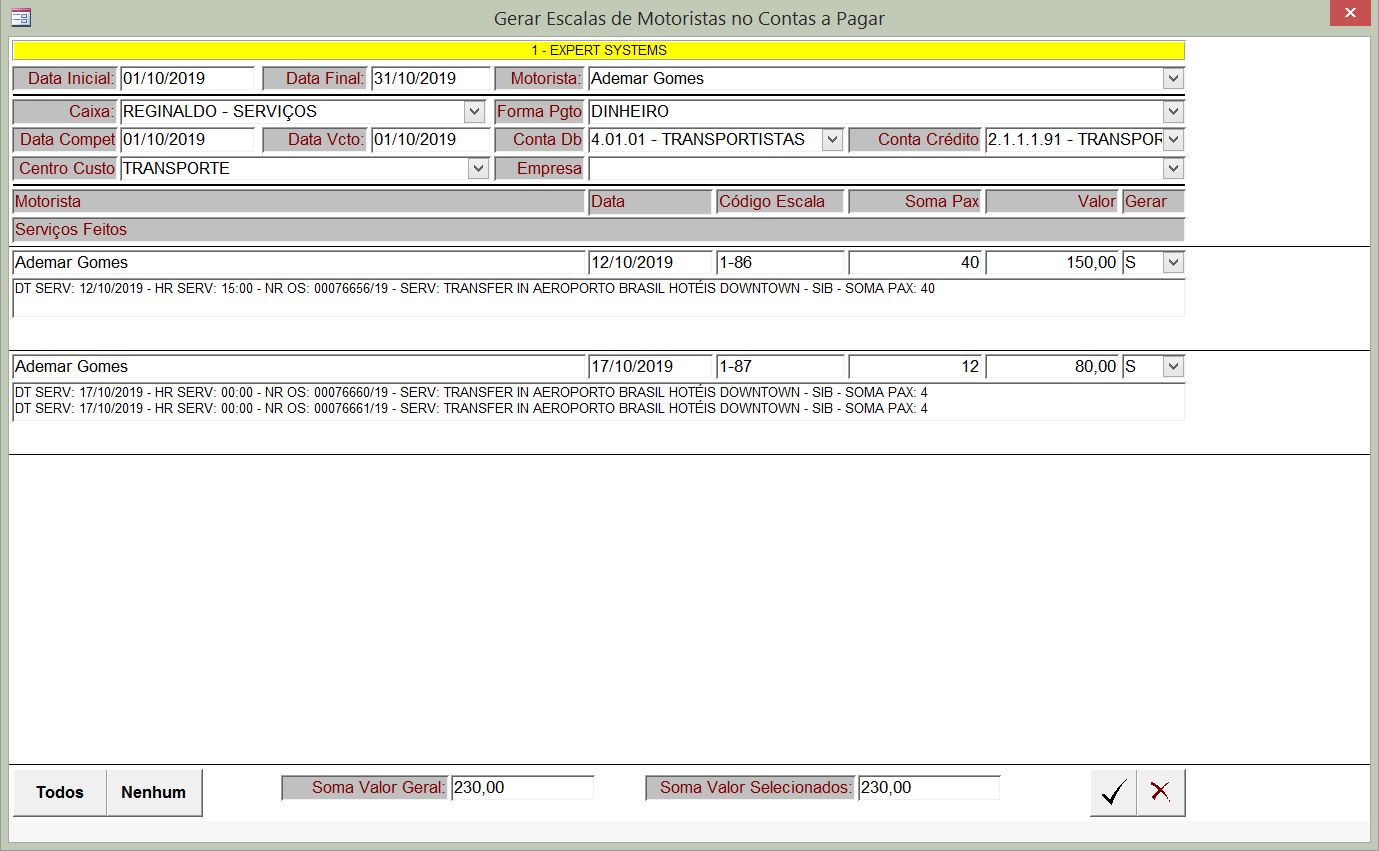
Task: Toggle Gerar dropdown for escala 1-86
Action: click(x=1173, y=263)
